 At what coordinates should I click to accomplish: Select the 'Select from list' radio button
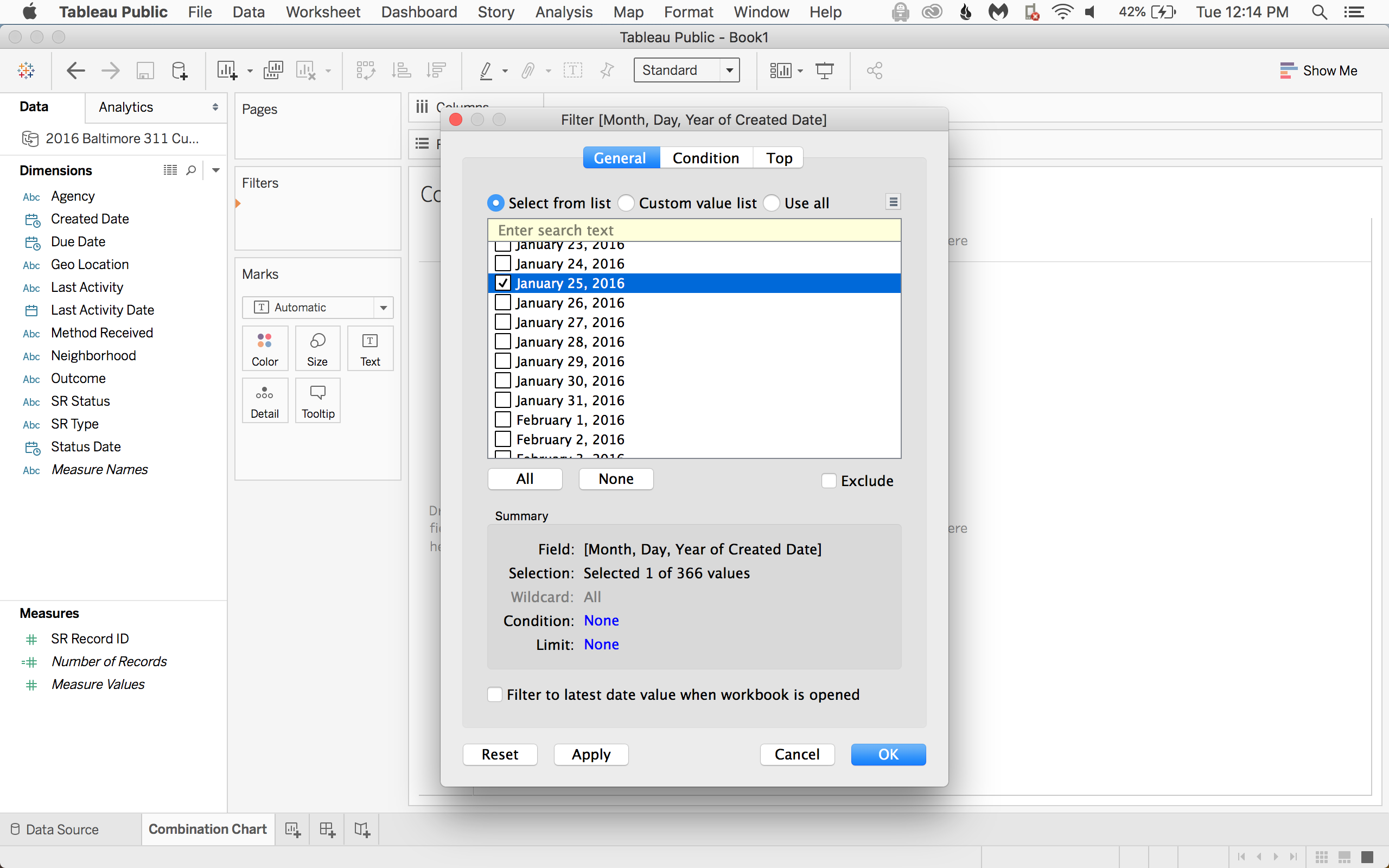point(495,203)
